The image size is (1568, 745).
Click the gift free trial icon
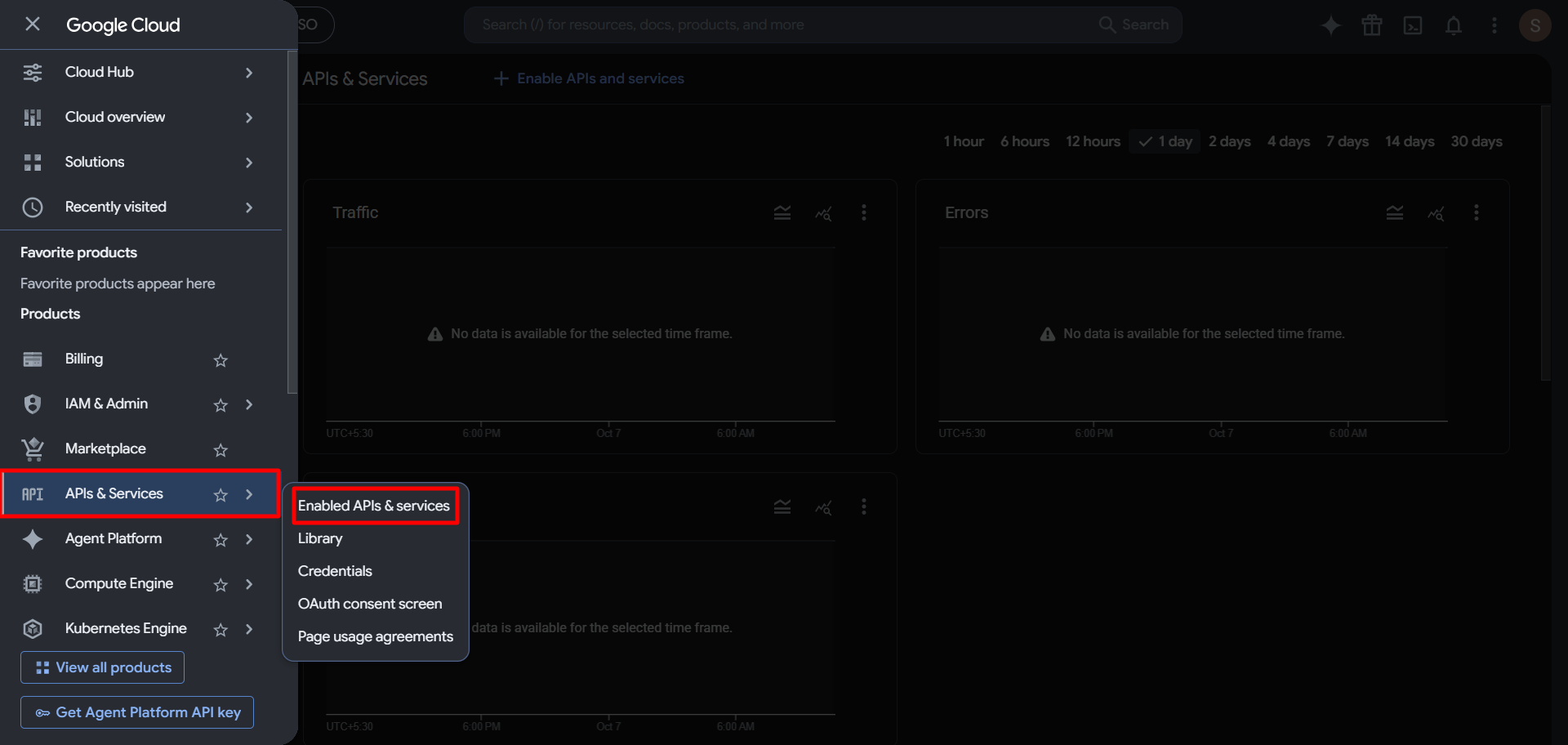click(1372, 25)
